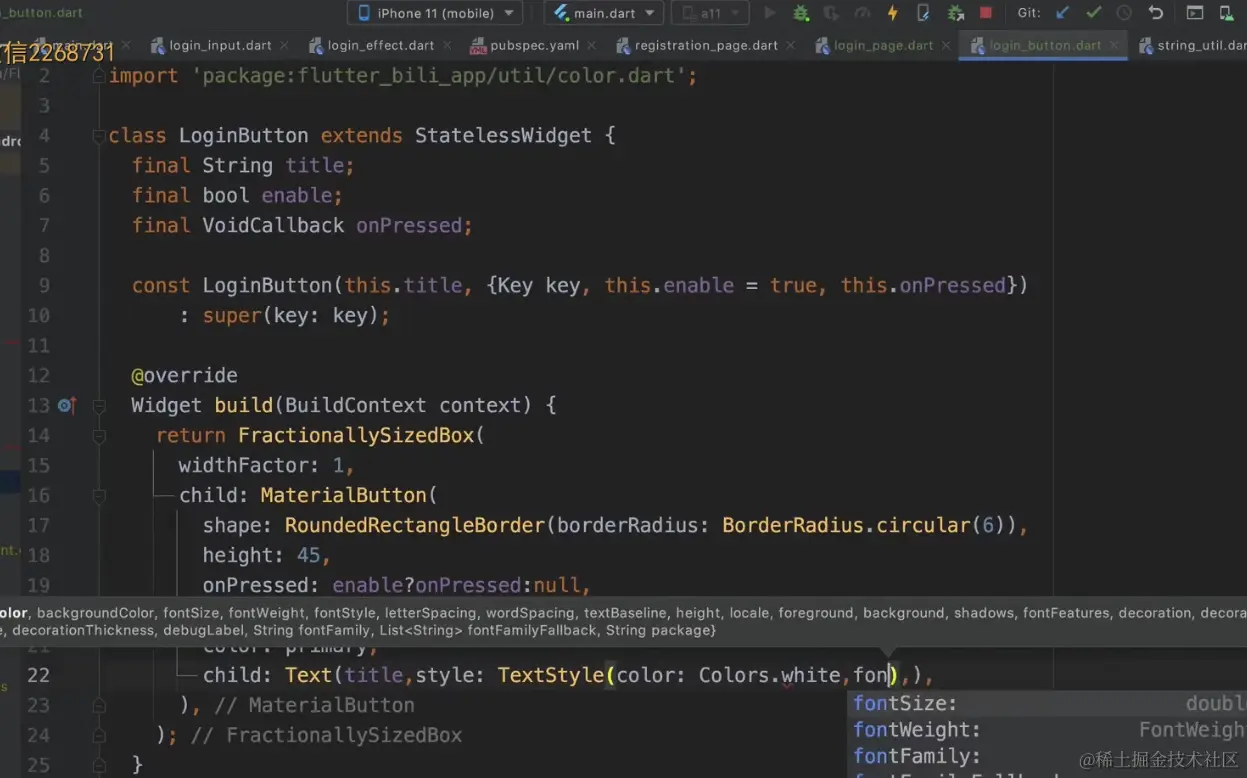
Task: Click the BuildContext context parameter
Action: pos(408,405)
